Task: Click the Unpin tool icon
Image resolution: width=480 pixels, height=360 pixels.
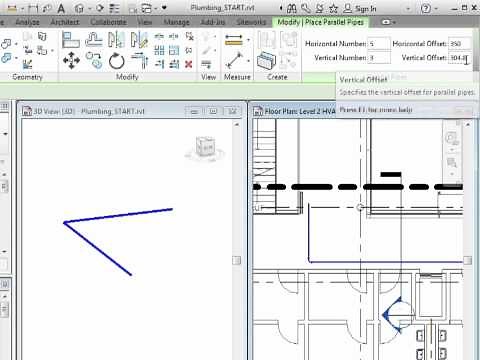Action: click(x=189, y=36)
